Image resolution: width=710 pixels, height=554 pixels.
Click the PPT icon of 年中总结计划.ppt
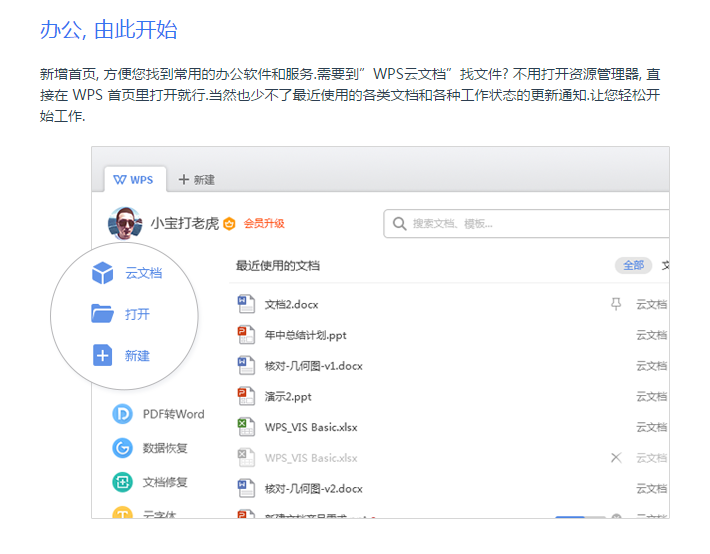click(246, 335)
